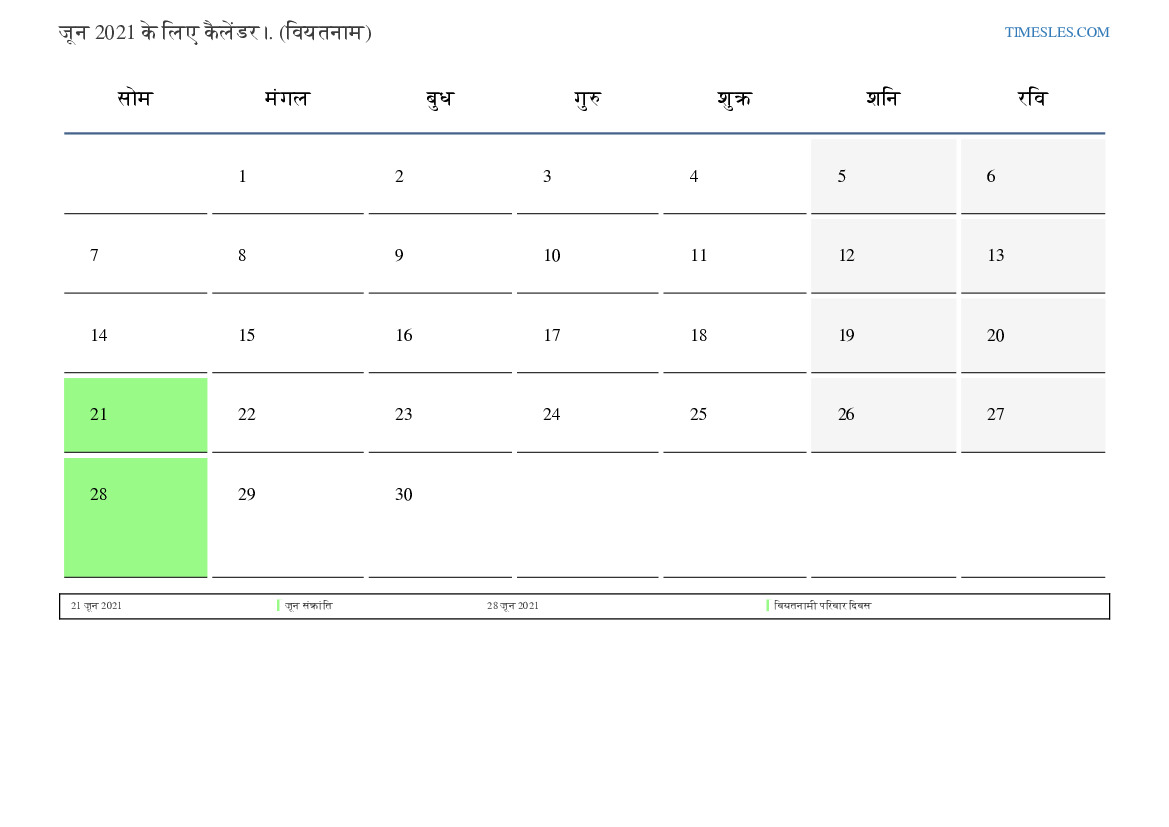Select the शुक्र weekday header

(734, 99)
